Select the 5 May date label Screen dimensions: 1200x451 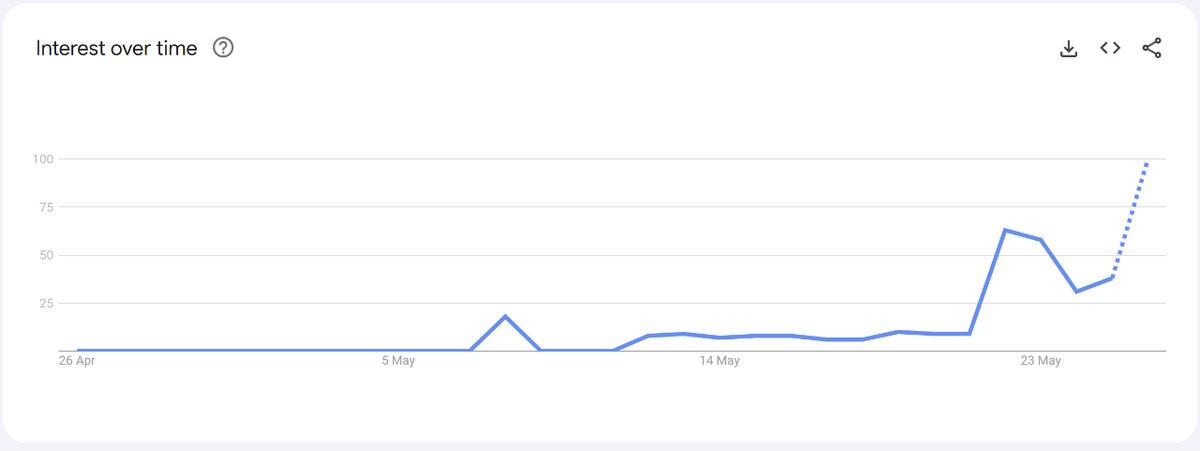tap(397, 361)
